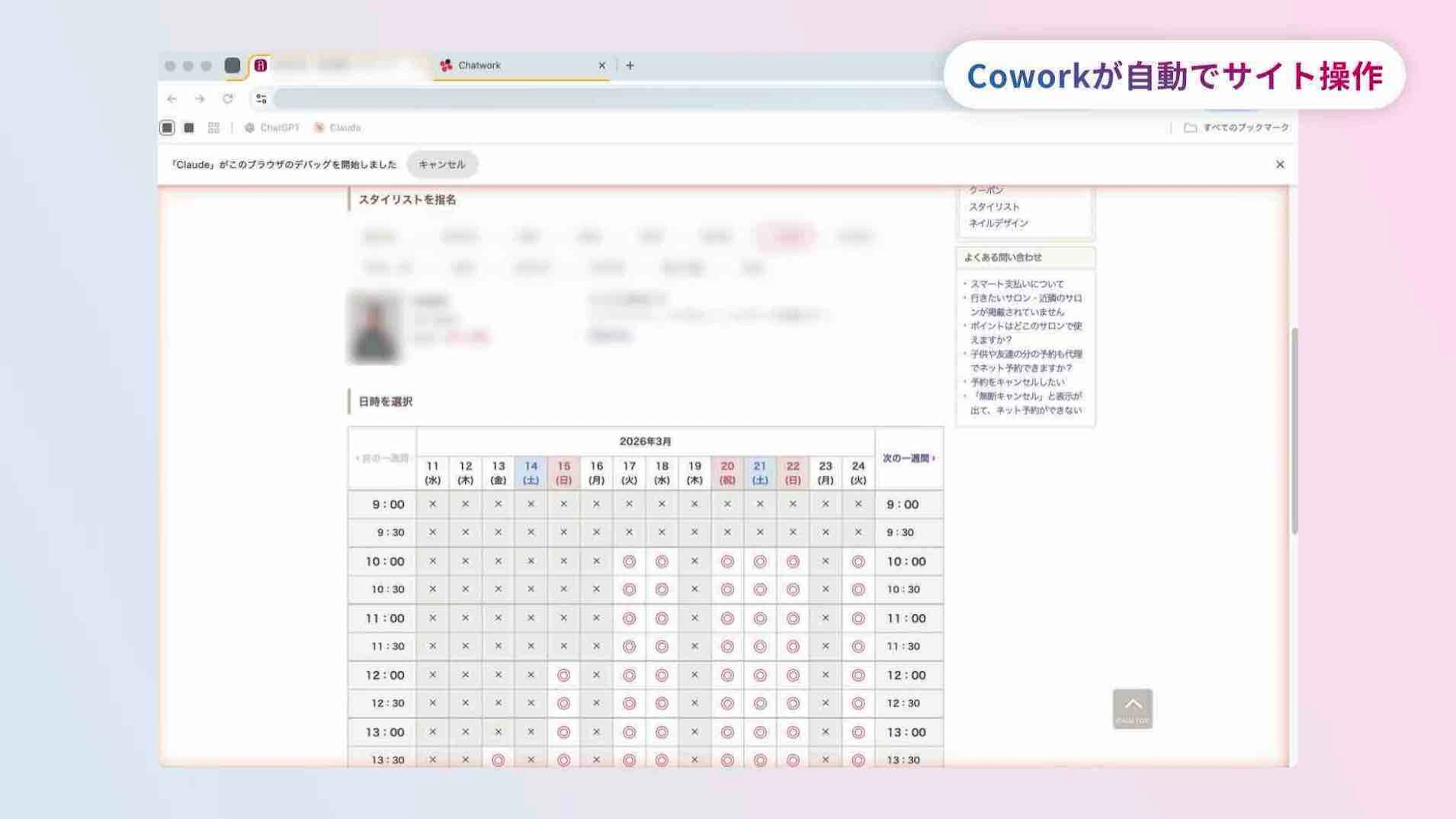Select 24日 11:00 available slot
Viewport: 1456px width, 819px height.
click(858, 619)
